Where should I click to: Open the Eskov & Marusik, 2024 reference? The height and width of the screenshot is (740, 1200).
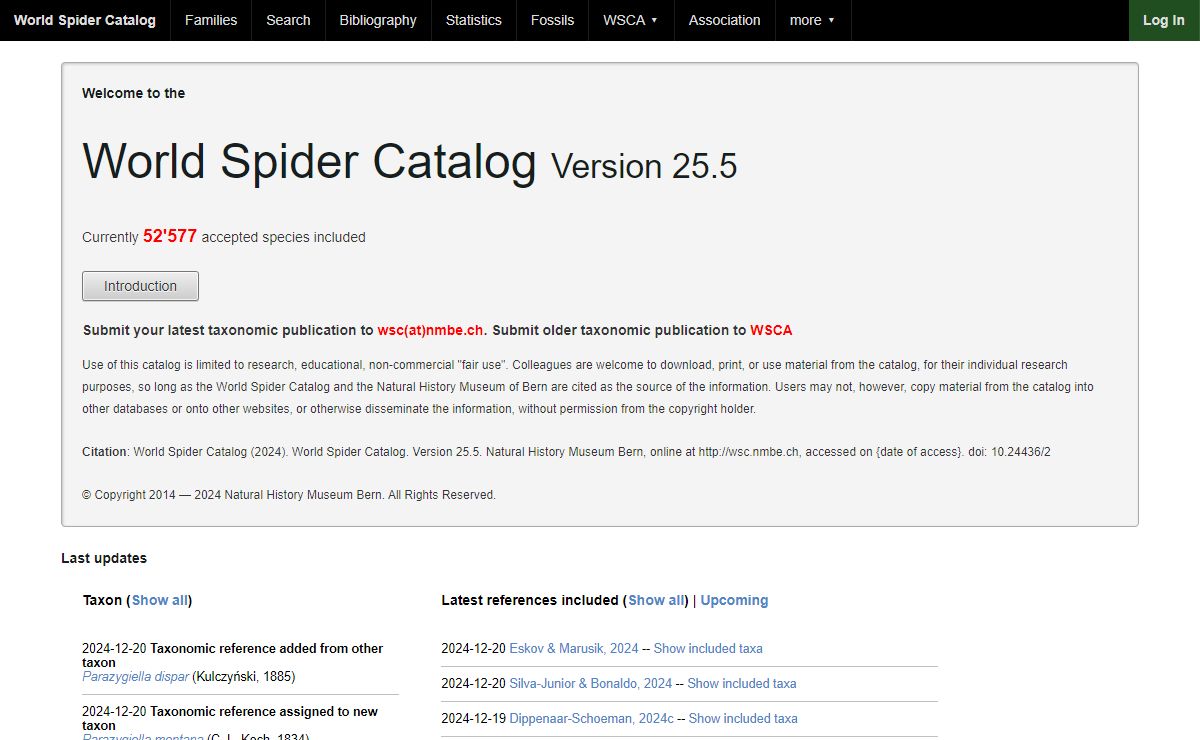tap(574, 648)
